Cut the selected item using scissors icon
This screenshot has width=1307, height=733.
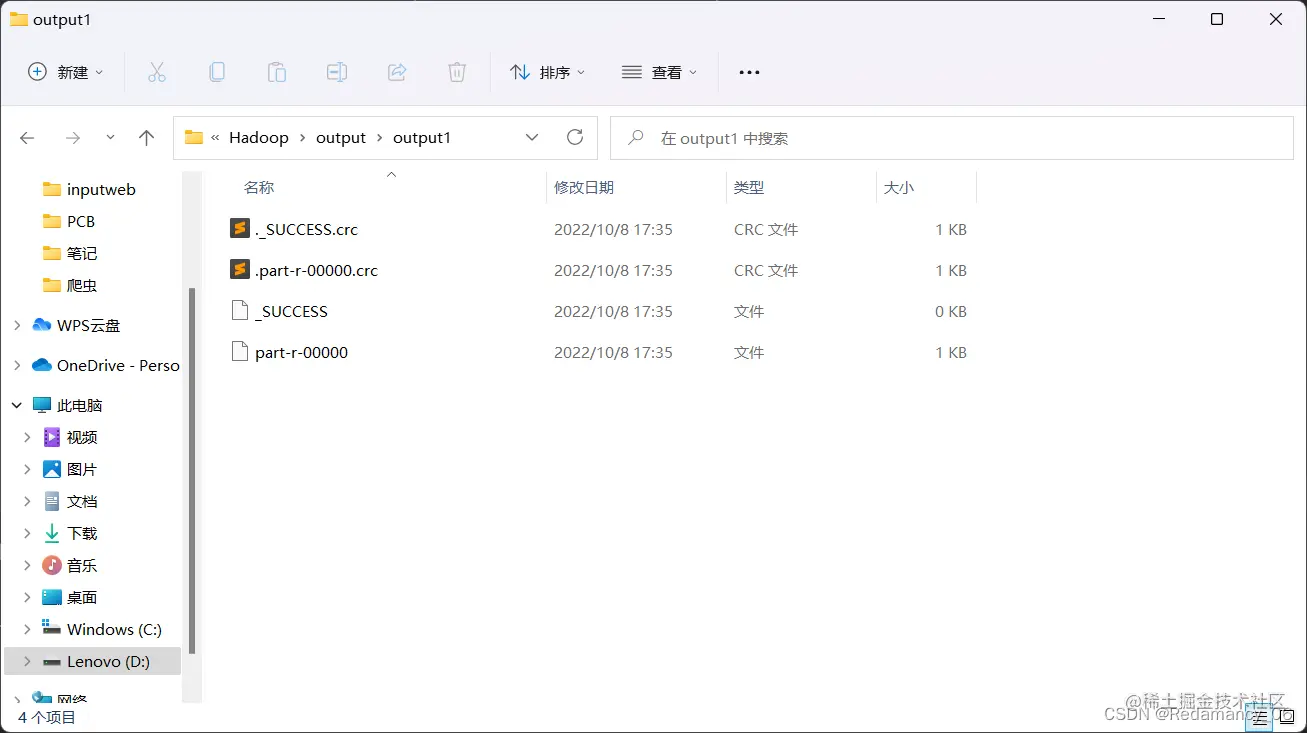(x=156, y=71)
